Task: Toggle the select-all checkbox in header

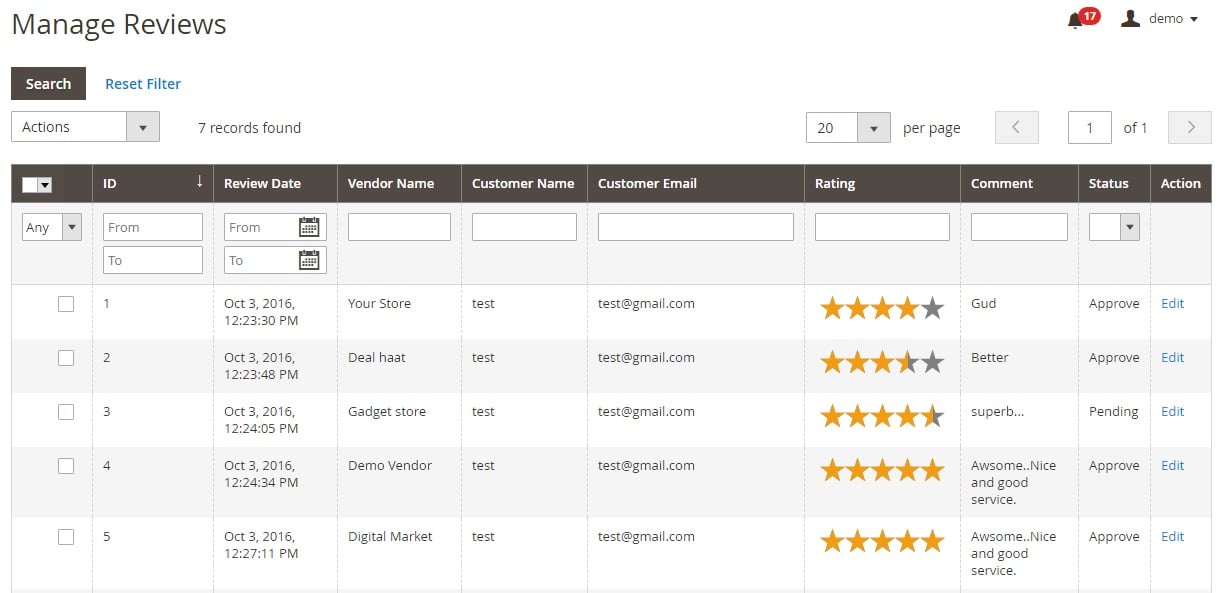Action: [x=30, y=185]
